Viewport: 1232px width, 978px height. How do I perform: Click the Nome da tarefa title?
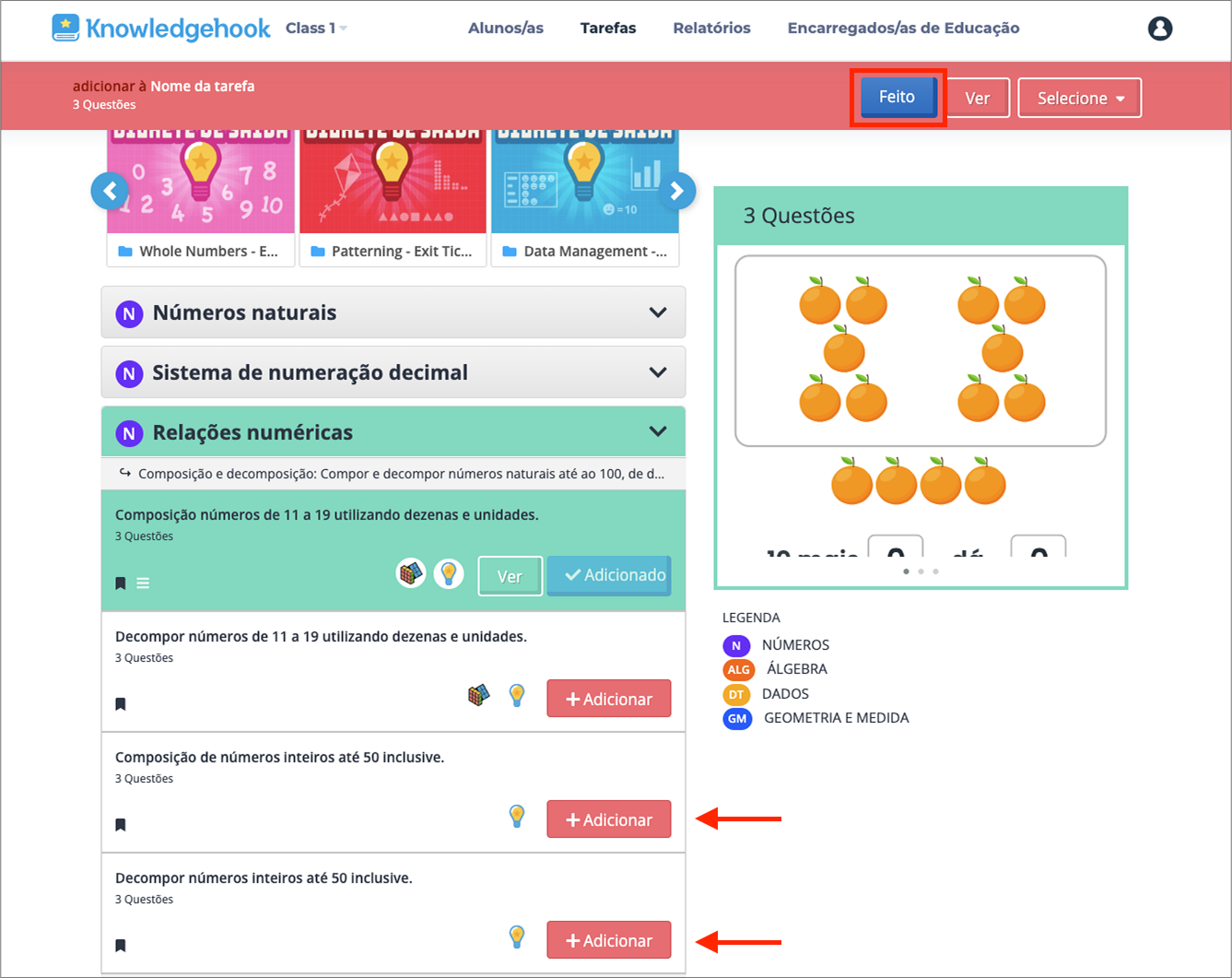point(203,86)
